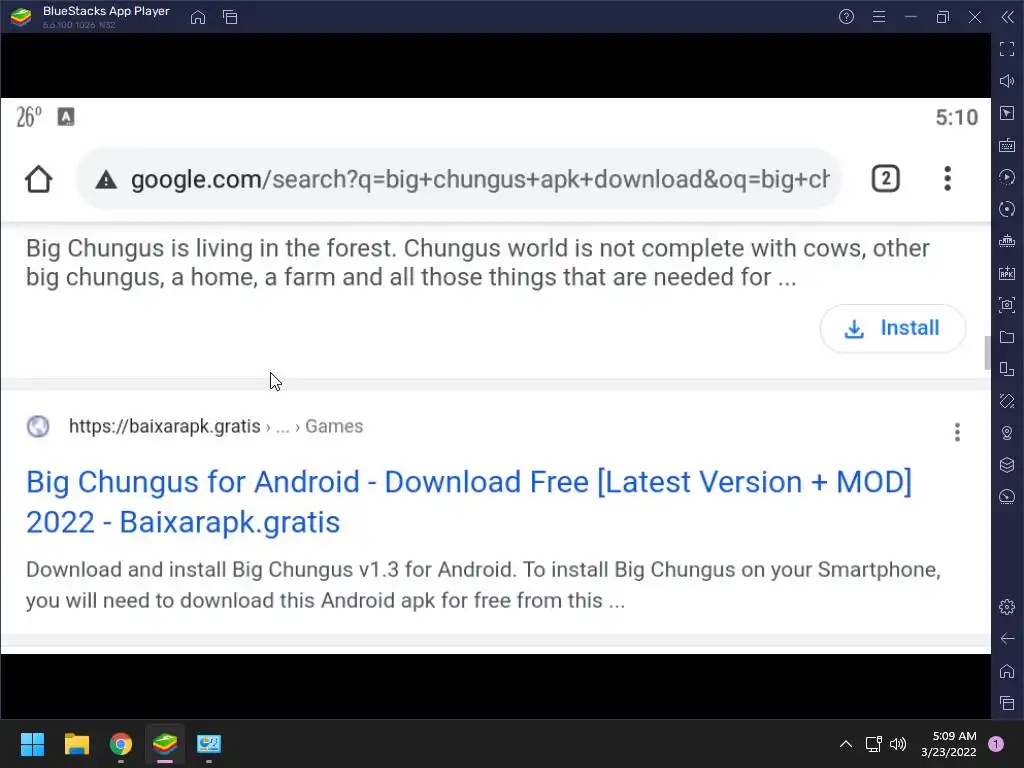This screenshot has height=768, width=1024.
Task: Click the Install button
Action: tap(893, 328)
